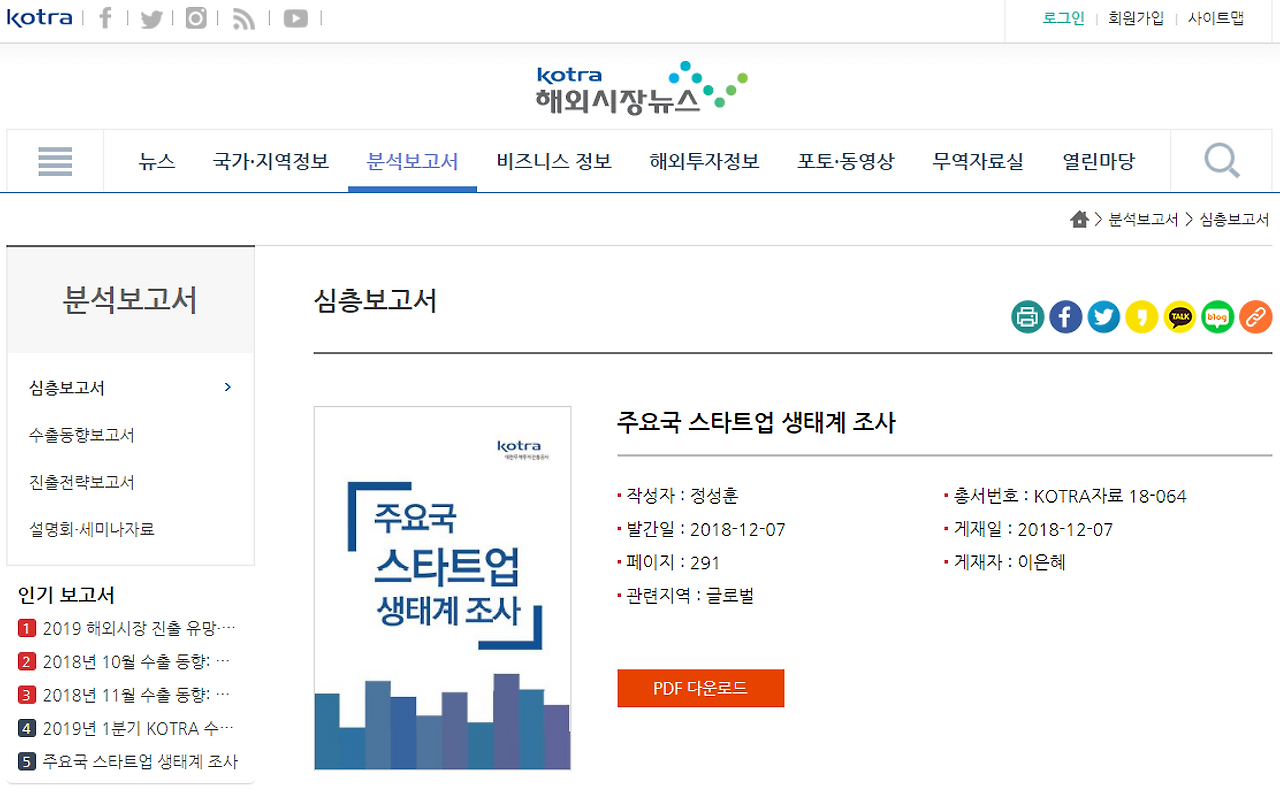Open the 무역자료실 navigation menu
The width and height of the screenshot is (1280, 797).
(x=978, y=161)
